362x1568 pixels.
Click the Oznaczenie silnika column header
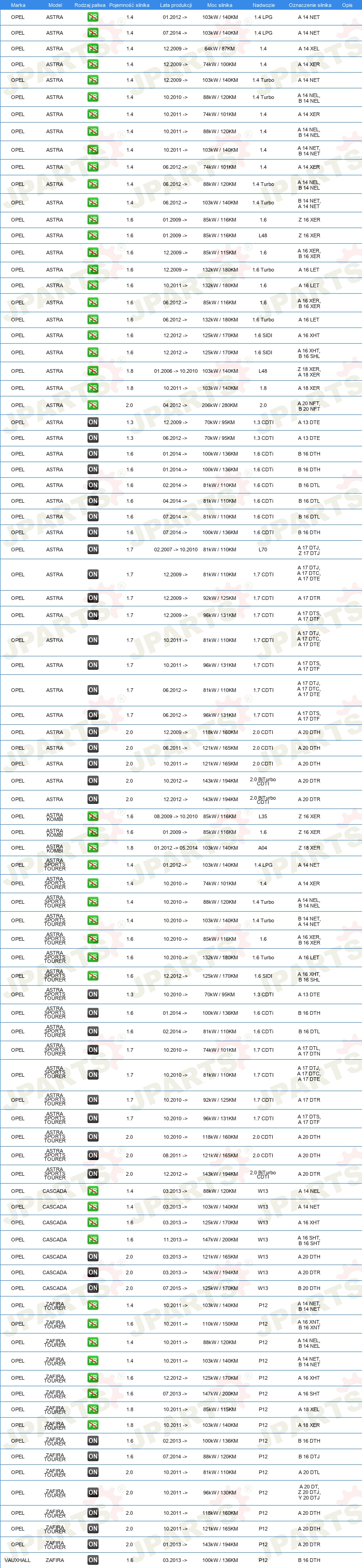pos(310,5)
